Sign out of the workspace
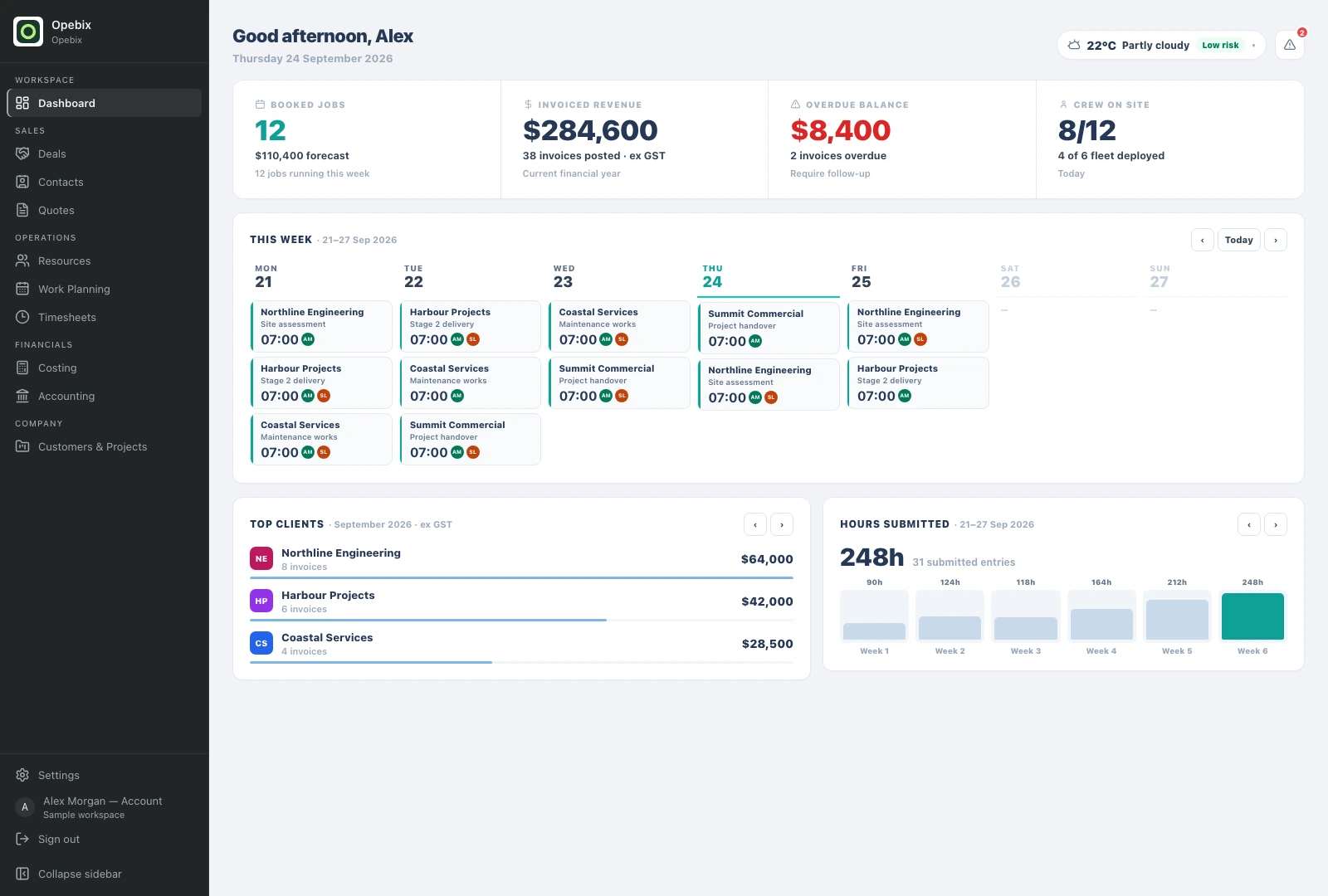The width and height of the screenshot is (1328, 896). point(105,839)
